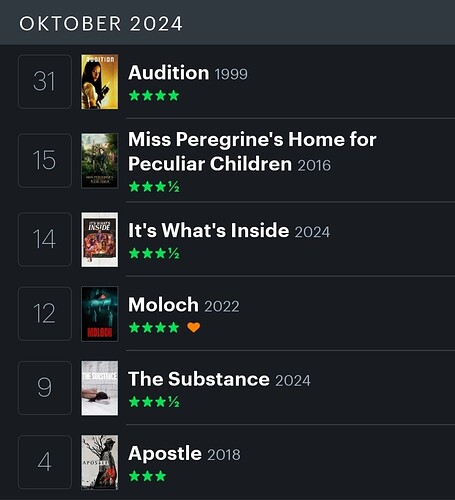455x500 pixels.
Task: Click the three-star rating under Apostle
Action: [147, 476]
